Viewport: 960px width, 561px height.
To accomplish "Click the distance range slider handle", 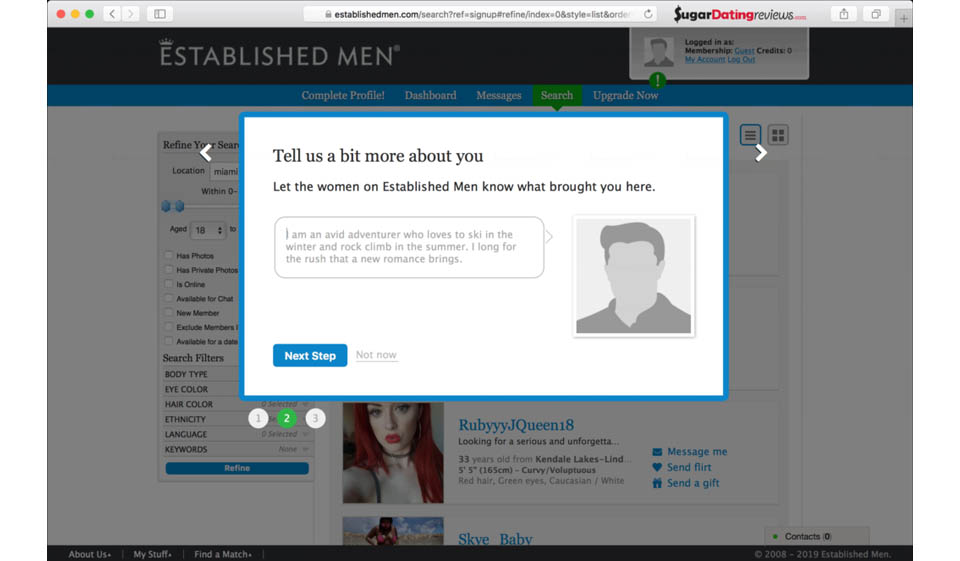I will (166, 206).
